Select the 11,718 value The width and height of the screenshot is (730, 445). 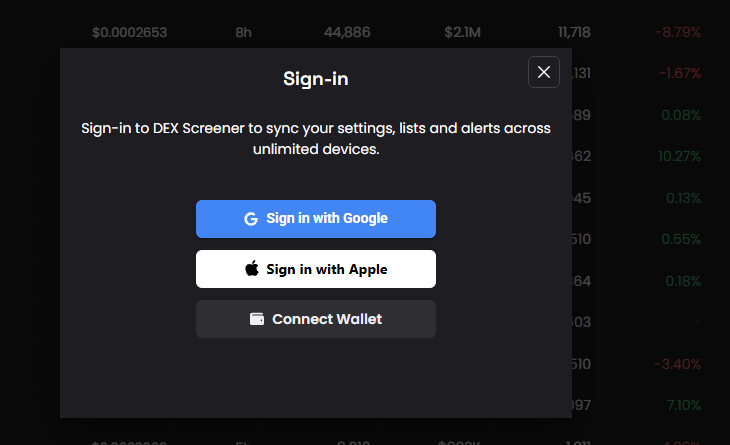click(x=575, y=33)
